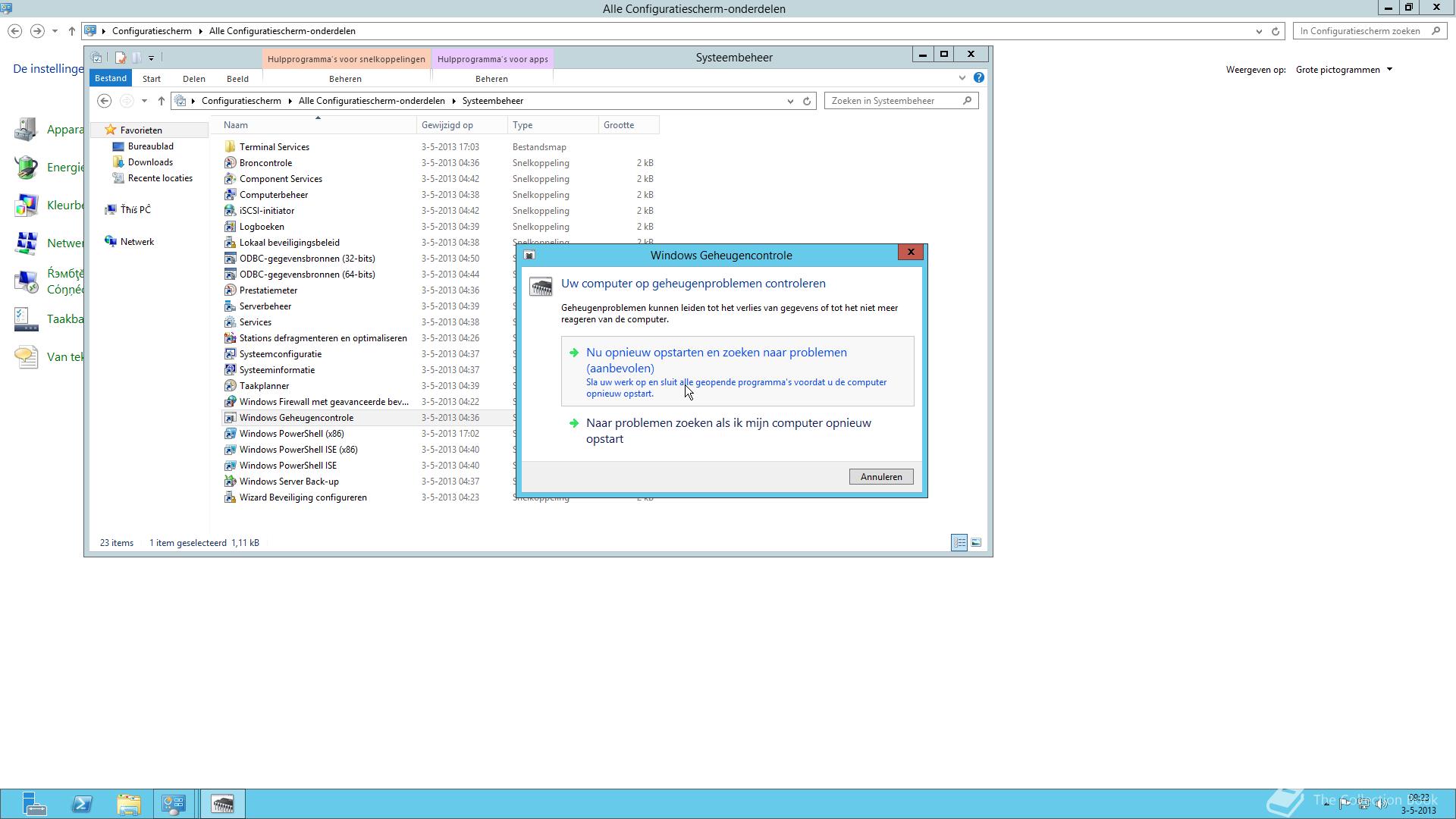Open File Explorer from the taskbar

[x=129, y=804]
